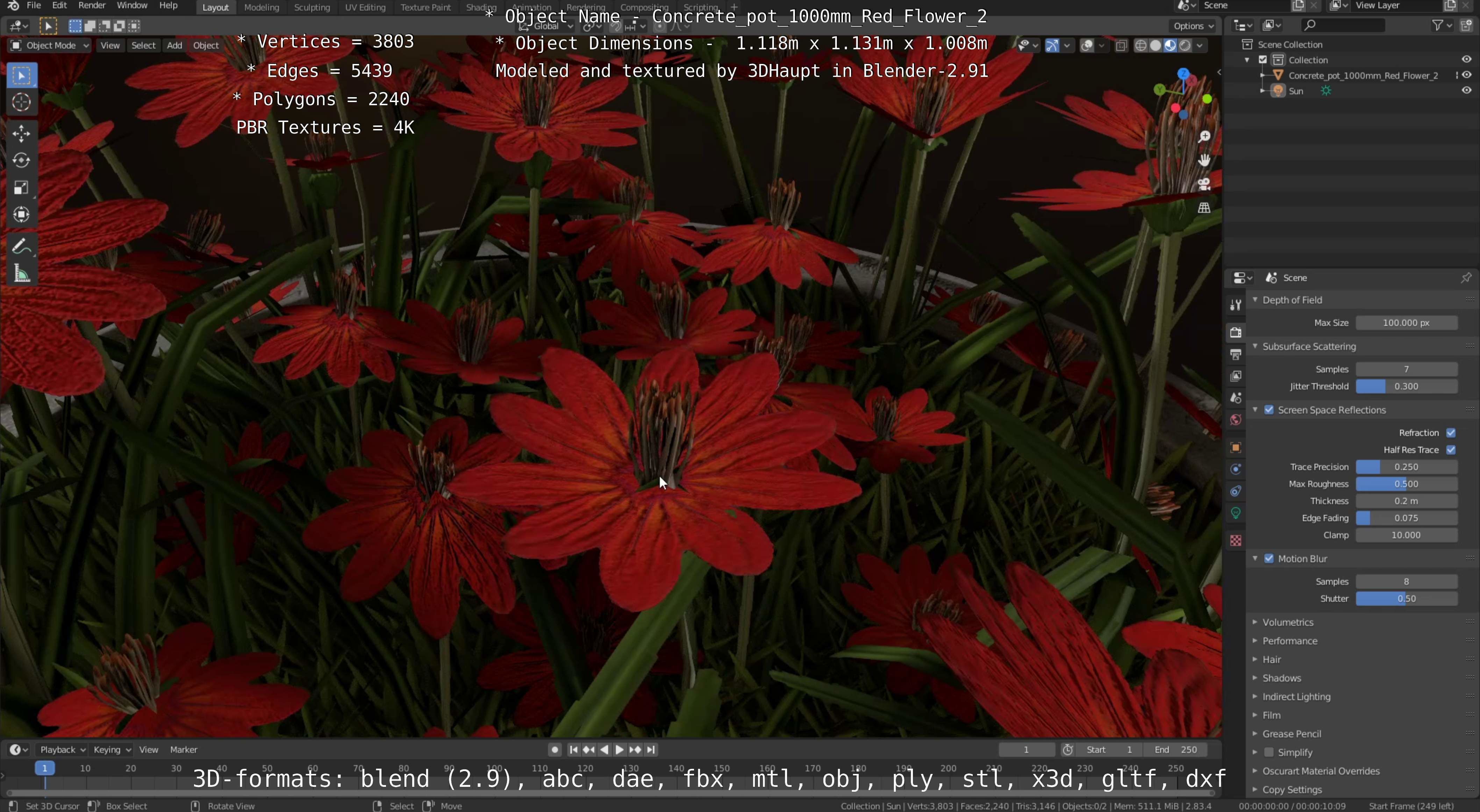Open the Output properties tab

(x=1236, y=354)
